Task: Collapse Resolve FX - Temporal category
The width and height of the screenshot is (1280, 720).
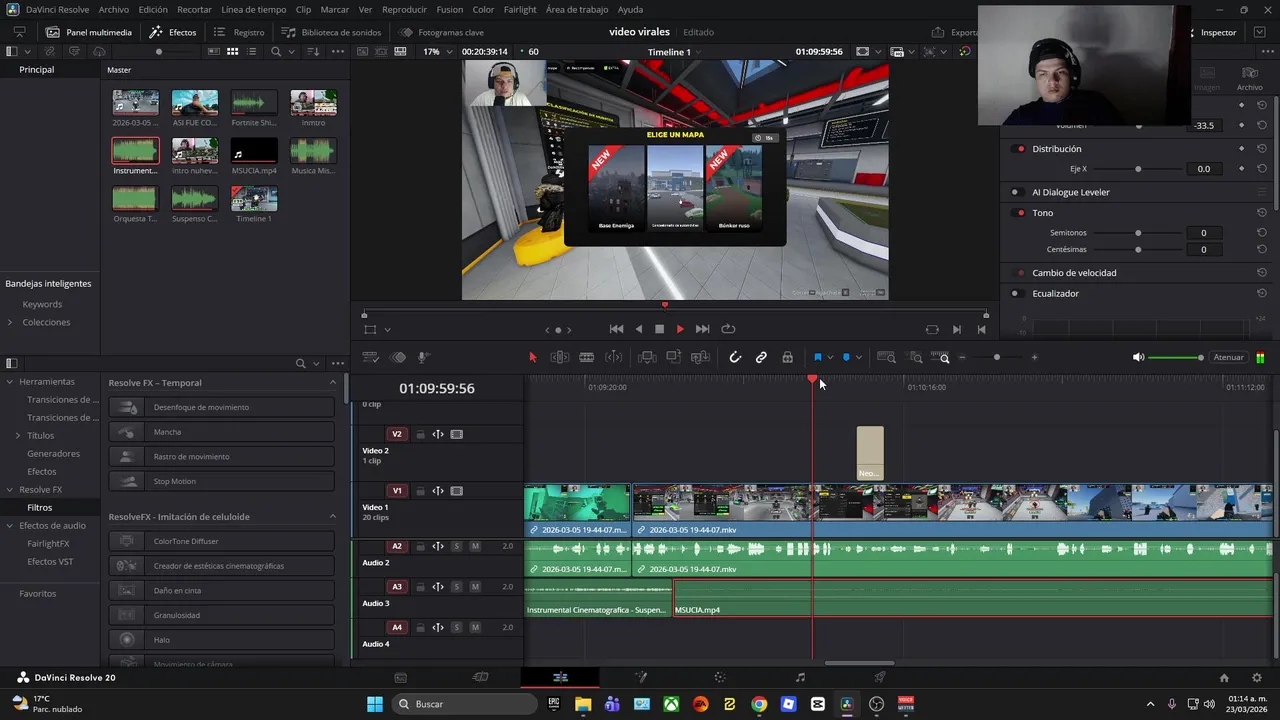Action: point(333,383)
